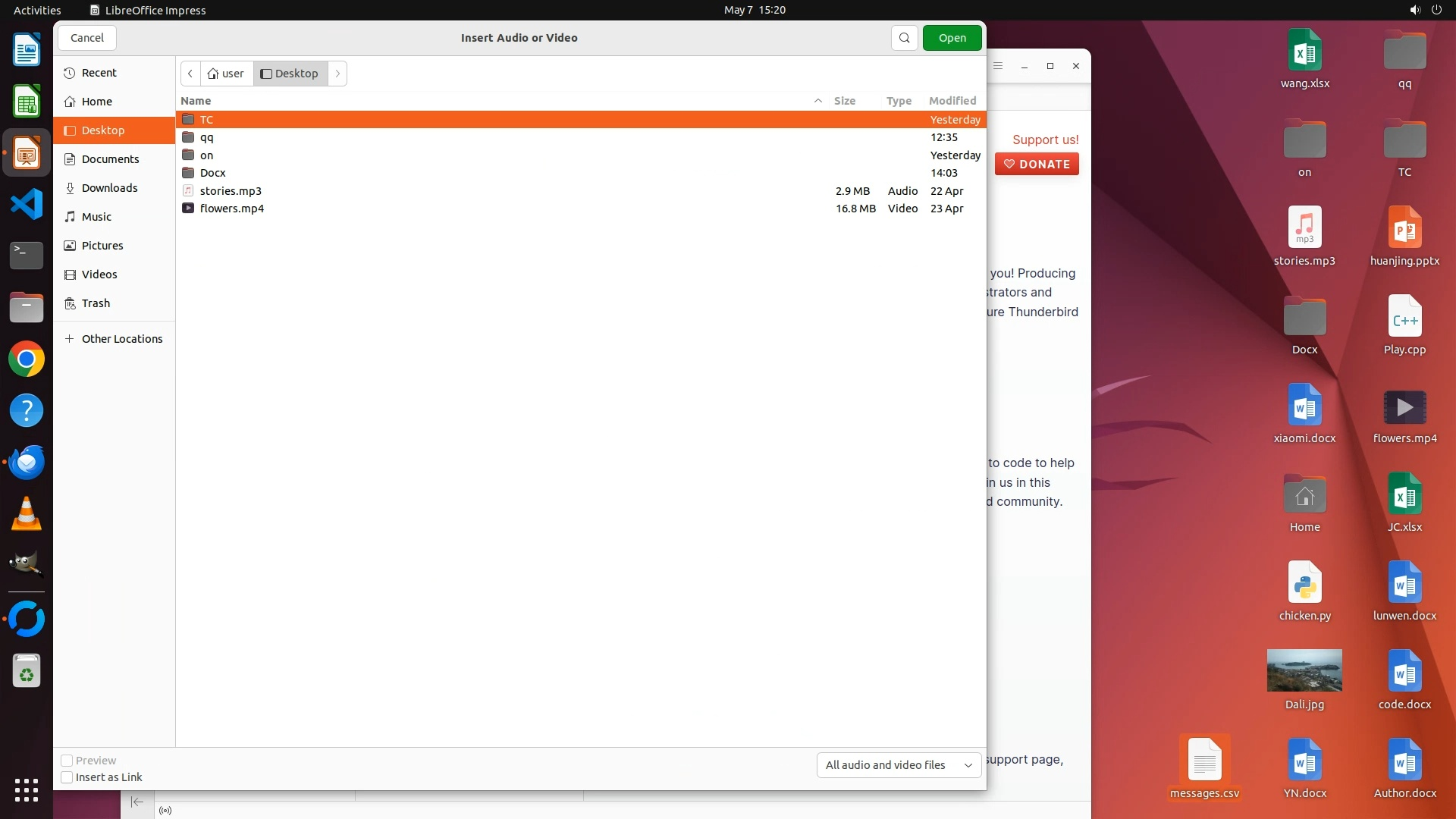Launch Thunderbird from the dock

pyautogui.click(x=27, y=462)
